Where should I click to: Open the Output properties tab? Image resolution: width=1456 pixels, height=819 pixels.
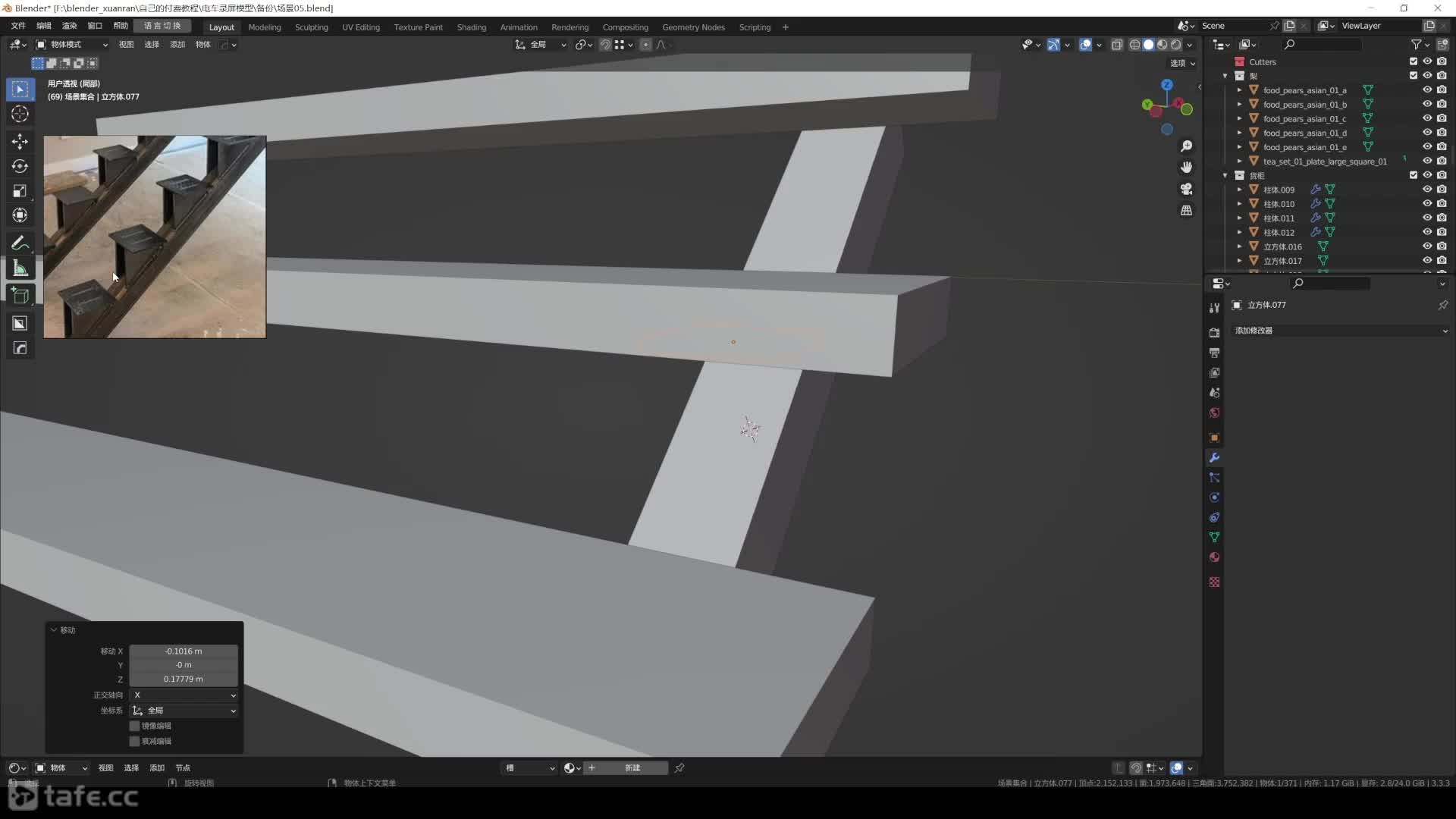point(1214,353)
